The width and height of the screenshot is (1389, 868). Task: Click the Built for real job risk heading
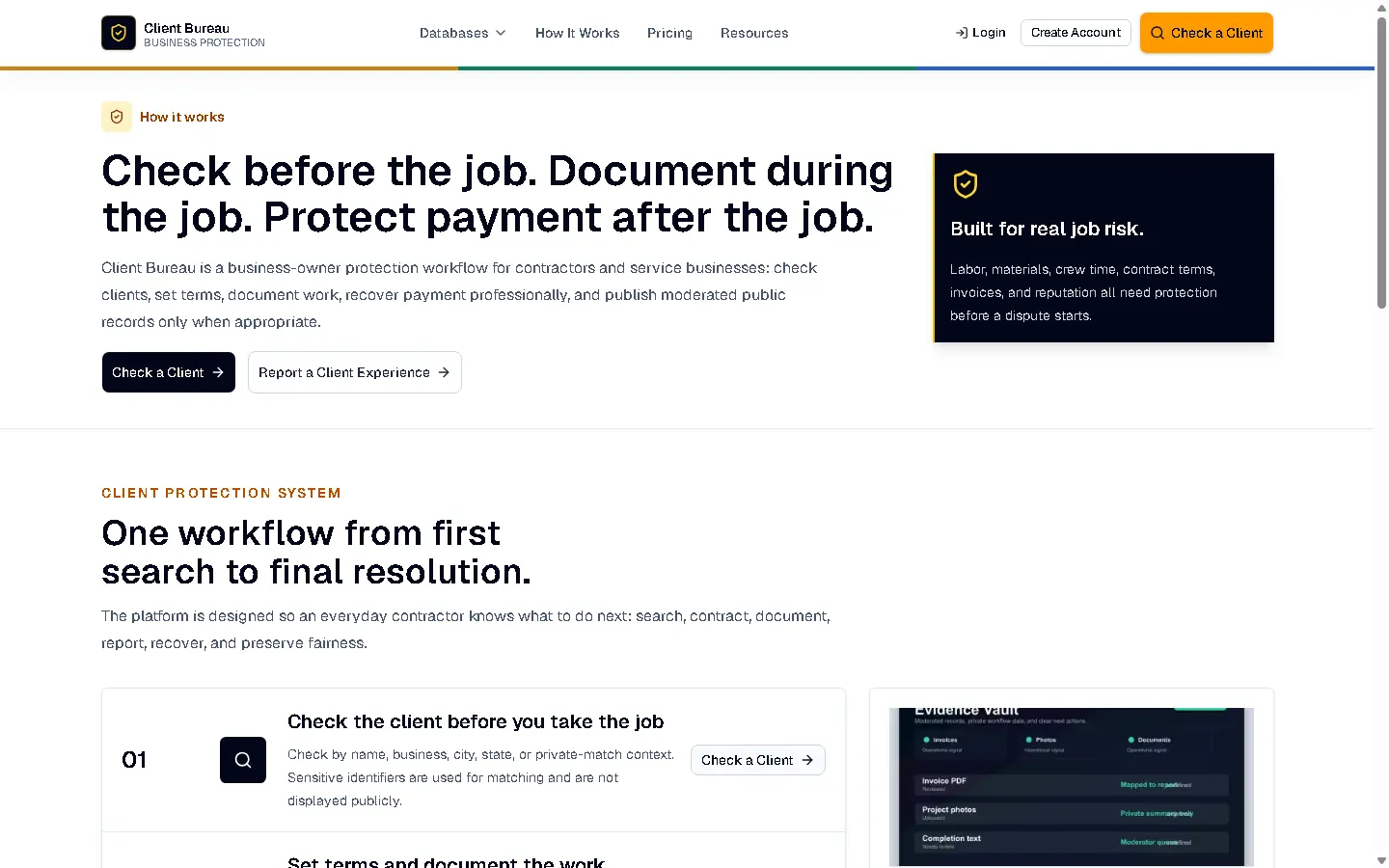point(1047,229)
